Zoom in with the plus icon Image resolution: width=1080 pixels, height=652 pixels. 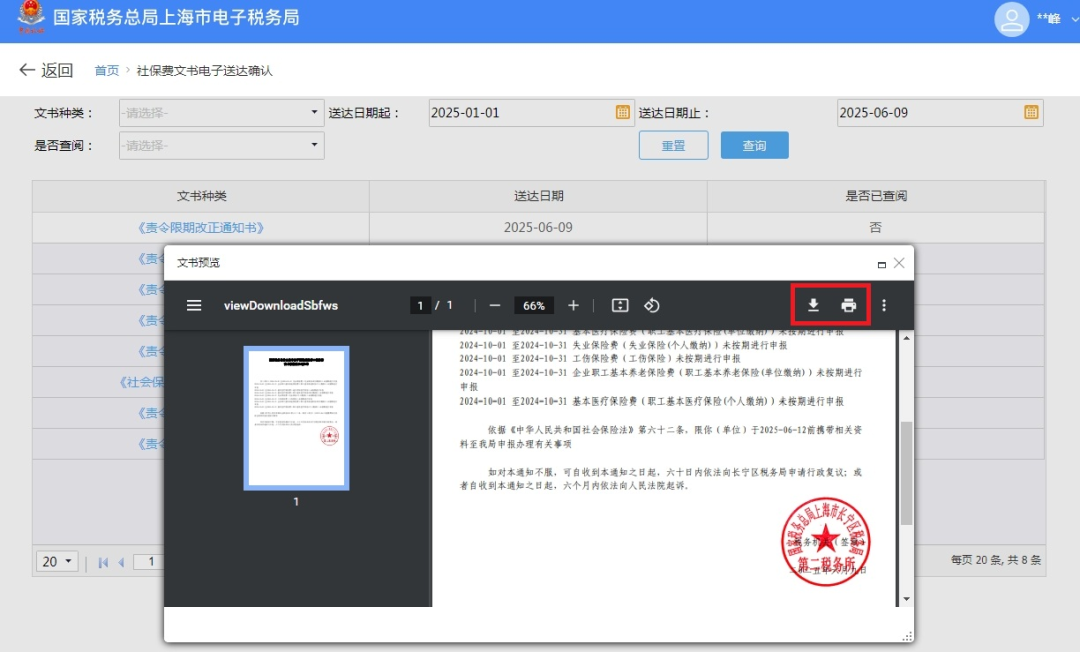(x=573, y=305)
